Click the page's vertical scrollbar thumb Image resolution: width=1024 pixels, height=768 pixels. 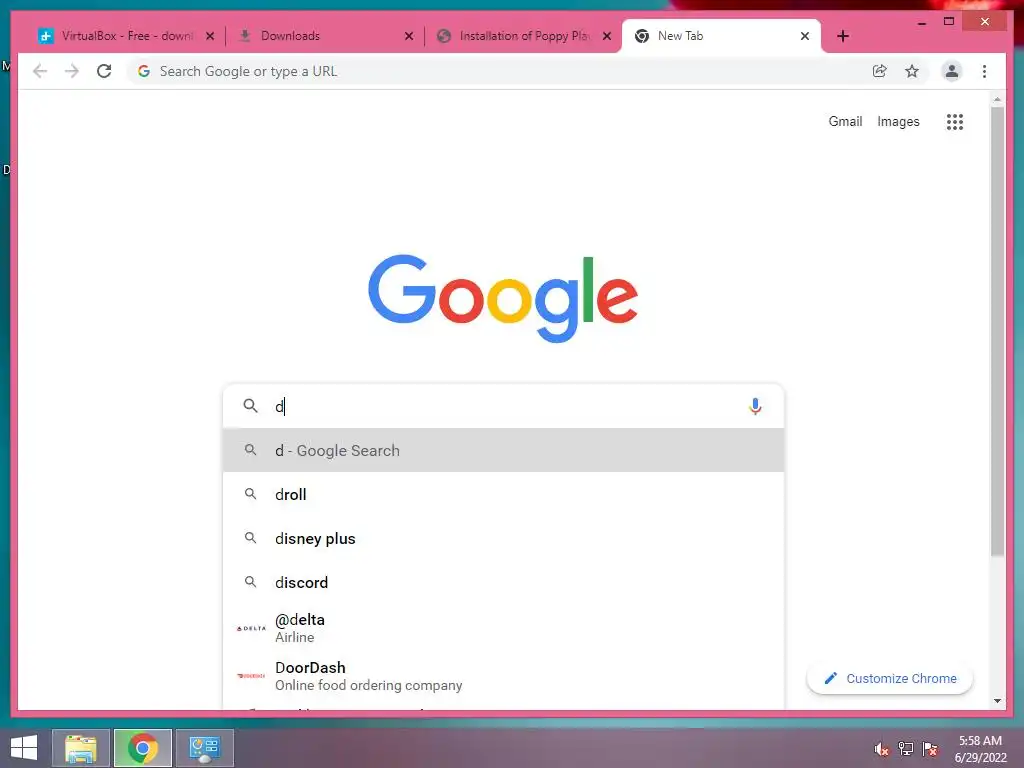[x=997, y=332]
